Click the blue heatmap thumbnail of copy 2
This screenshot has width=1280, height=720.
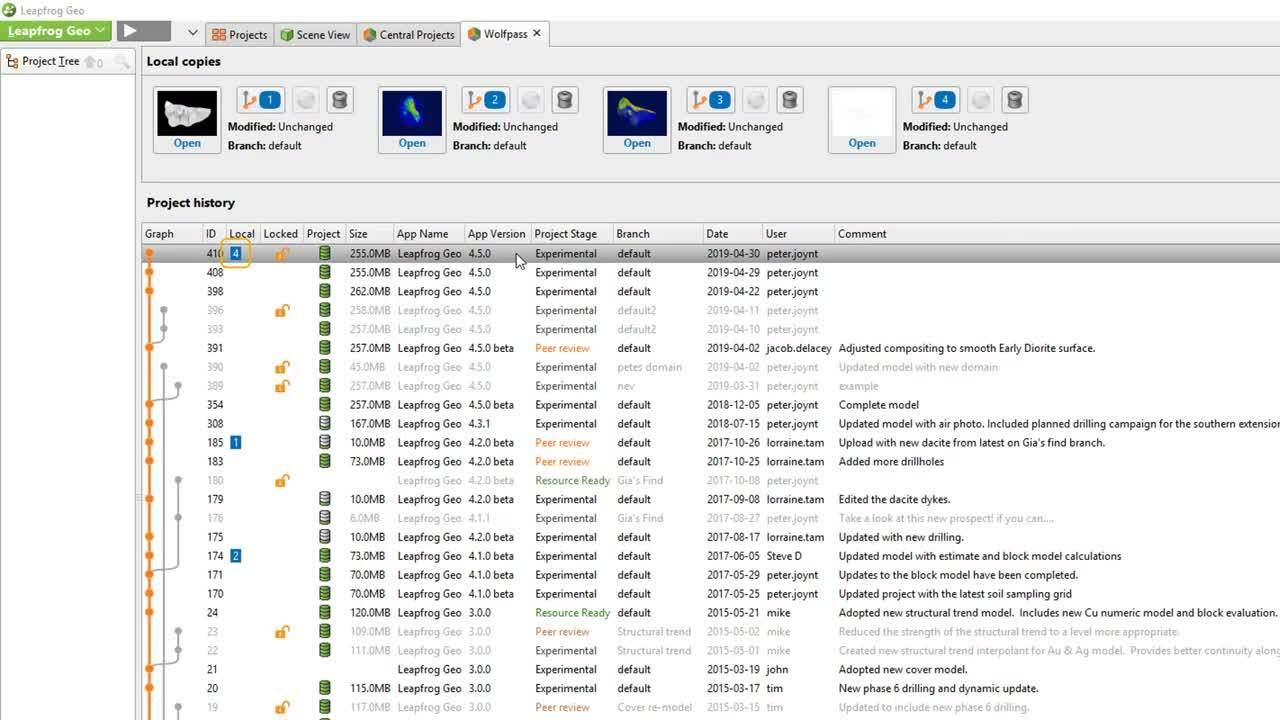point(412,113)
